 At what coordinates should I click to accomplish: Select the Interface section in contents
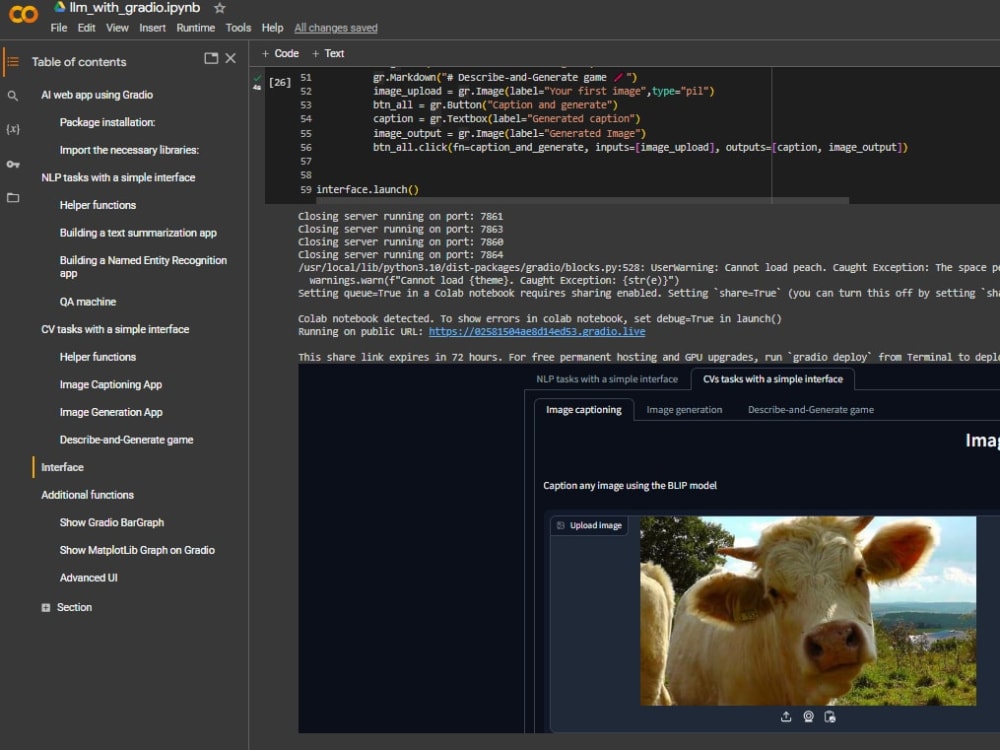coord(62,467)
